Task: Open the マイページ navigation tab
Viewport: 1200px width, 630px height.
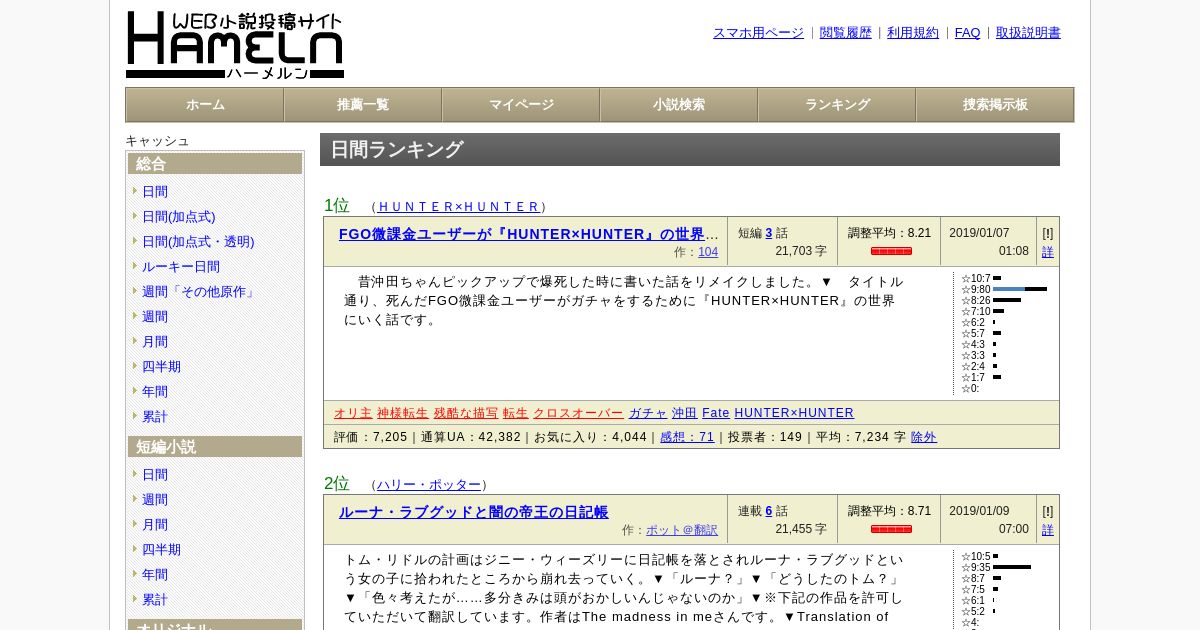Action: click(521, 105)
